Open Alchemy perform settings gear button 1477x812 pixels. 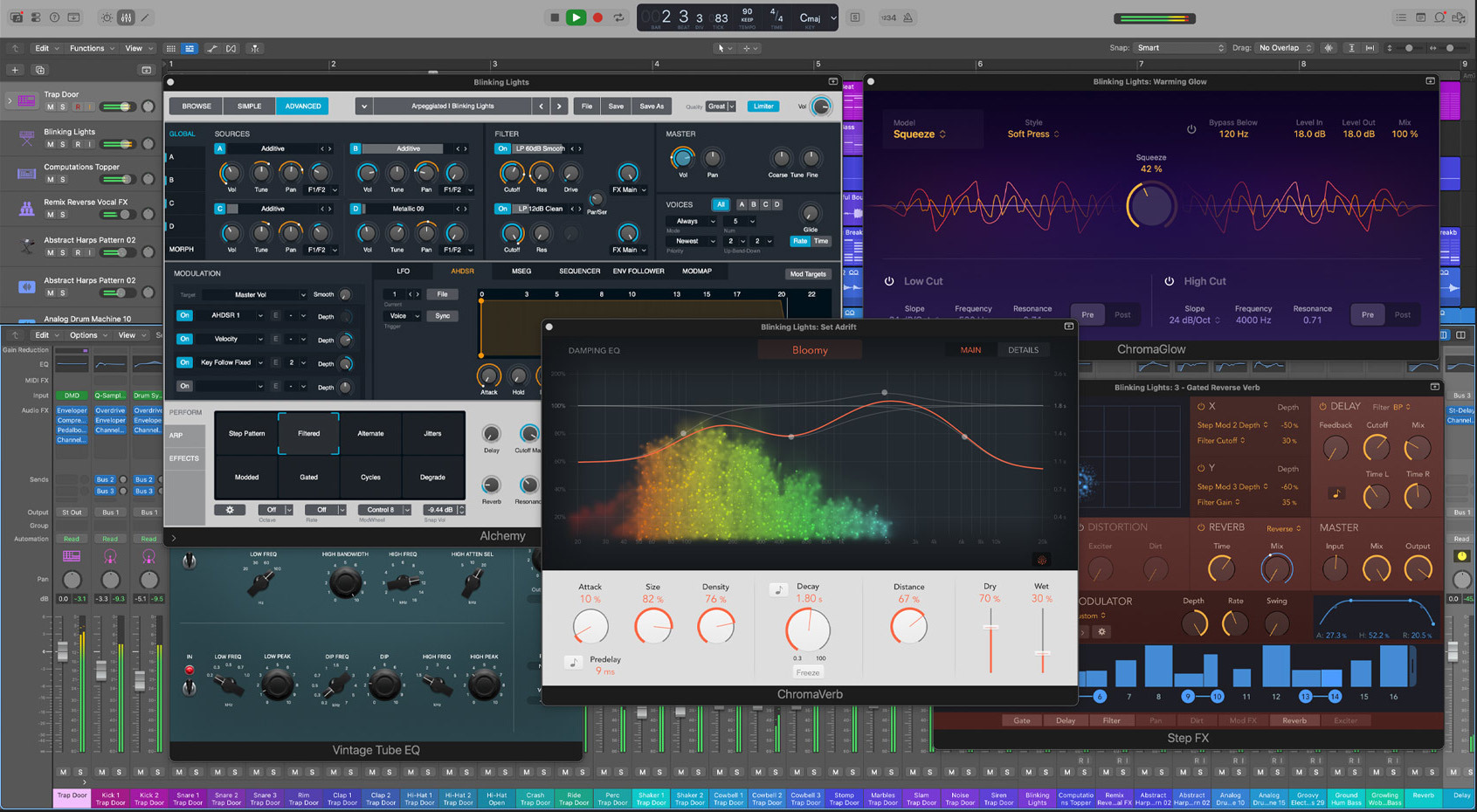[230, 510]
